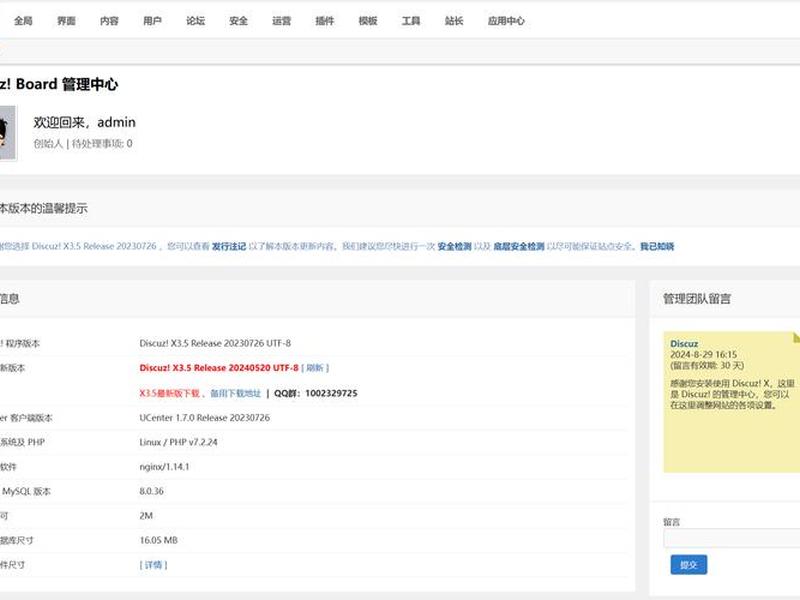Open the 发行注记 release notes link
This screenshot has width=800, height=600.
point(229,246)
